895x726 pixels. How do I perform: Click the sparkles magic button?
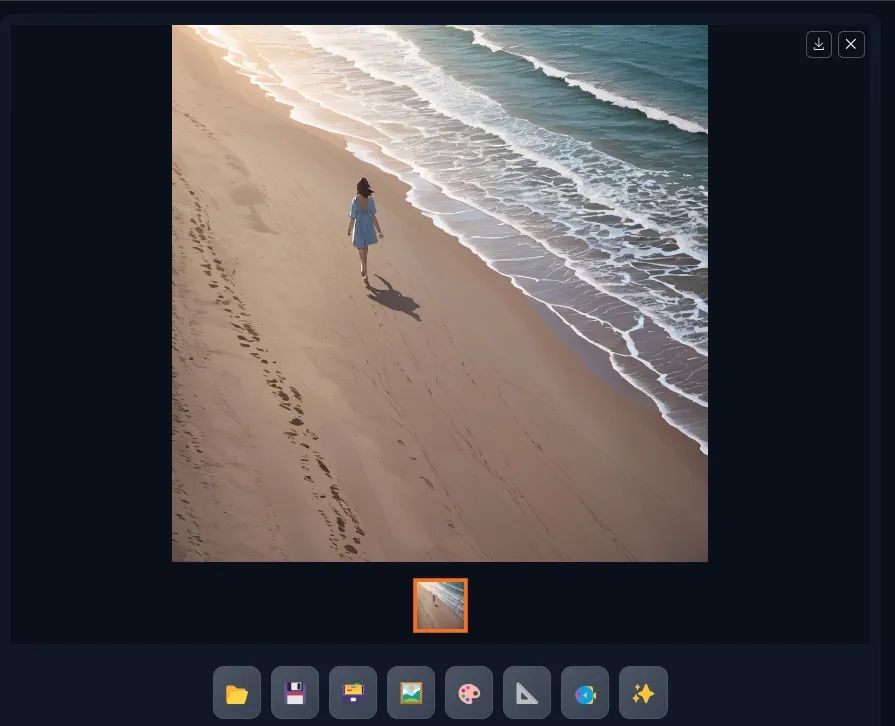click(x=643, y=692)
